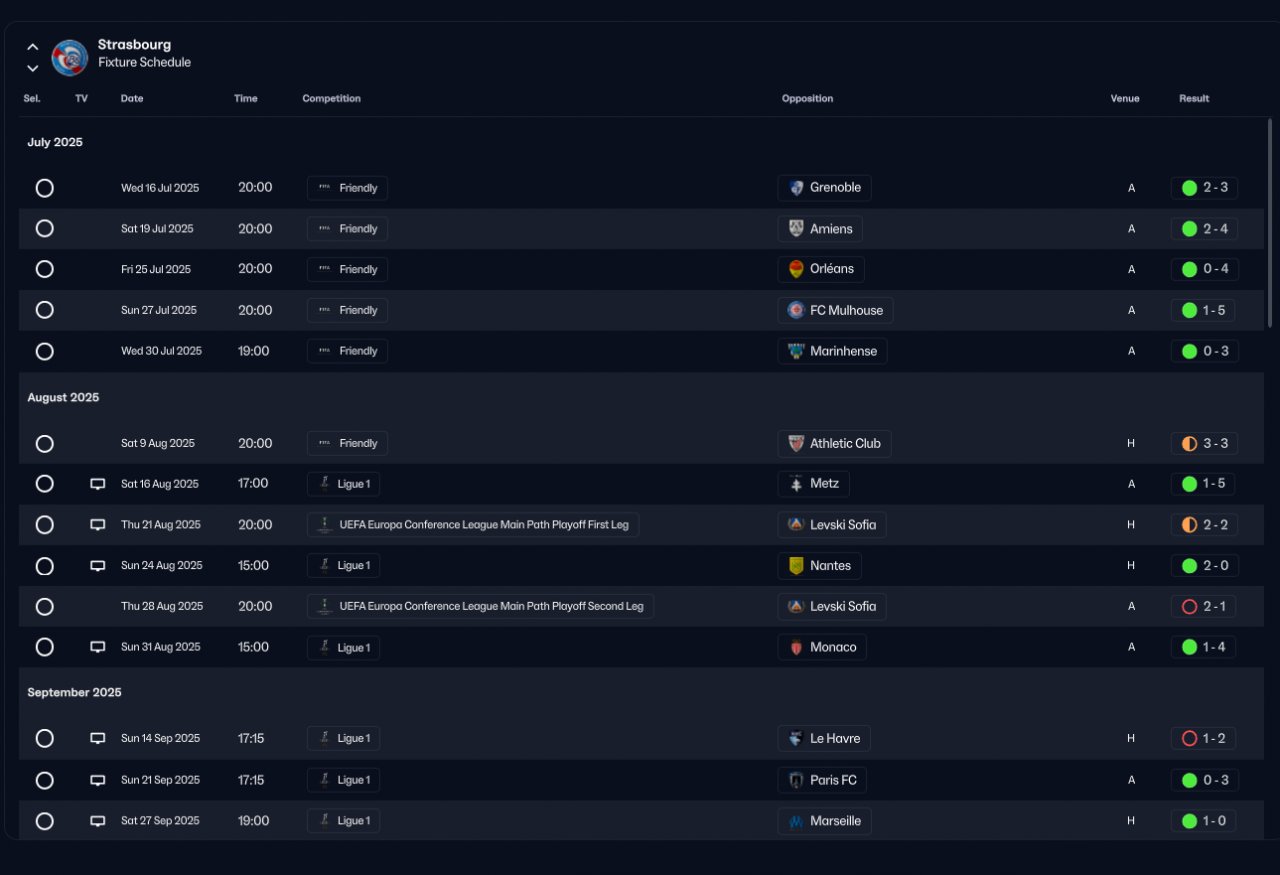Open the 1 - 4 result against Monaco
1280x875 pixels.
[x=1203, y=647]
